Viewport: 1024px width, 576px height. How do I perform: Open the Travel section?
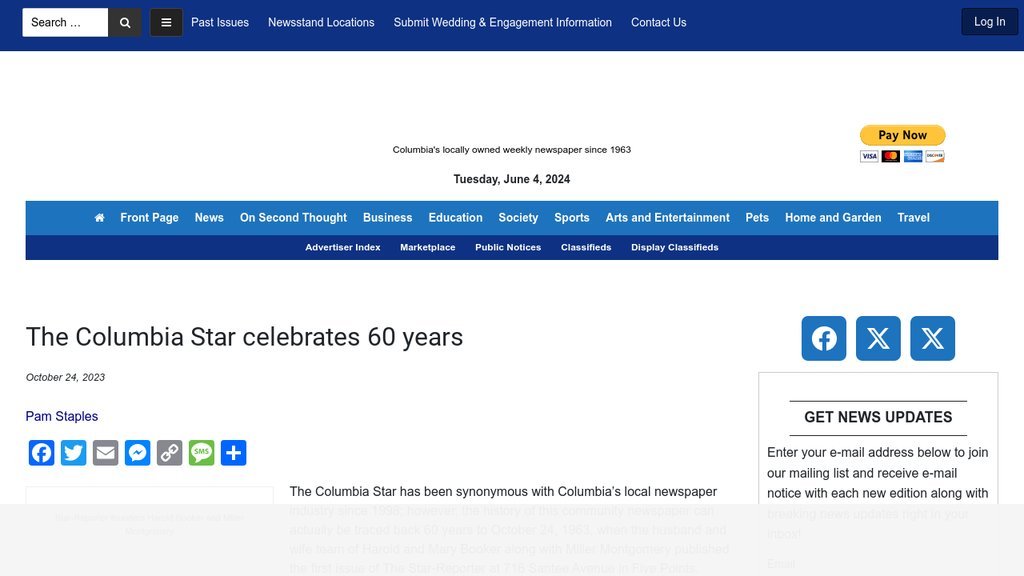[914, 217]
